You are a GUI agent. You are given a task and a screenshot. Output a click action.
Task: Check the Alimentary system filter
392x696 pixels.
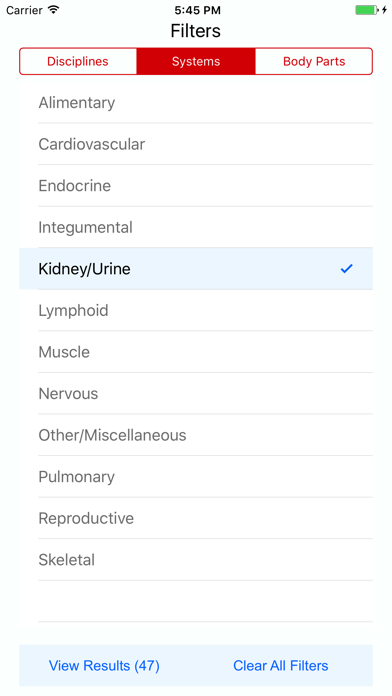coord(196,103)
